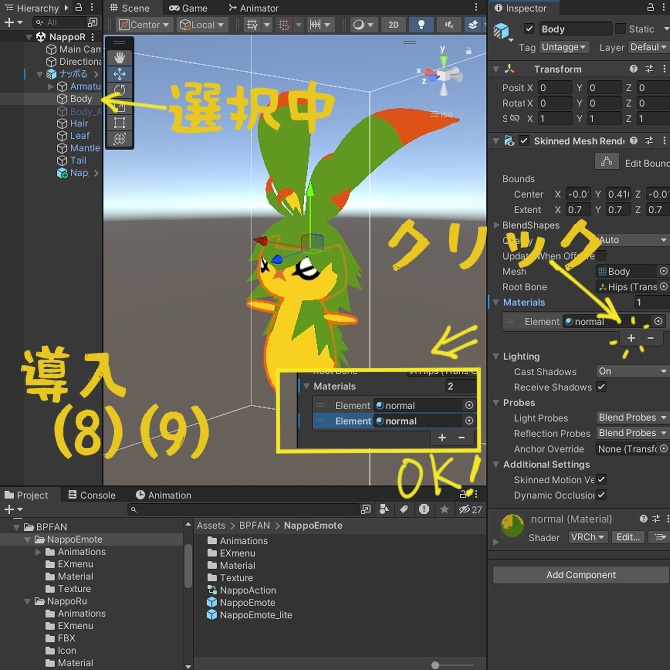The height and width of the screenshot is (670, 670).
Task: Pick material for Element normal slot
Action: pos(658,321)
